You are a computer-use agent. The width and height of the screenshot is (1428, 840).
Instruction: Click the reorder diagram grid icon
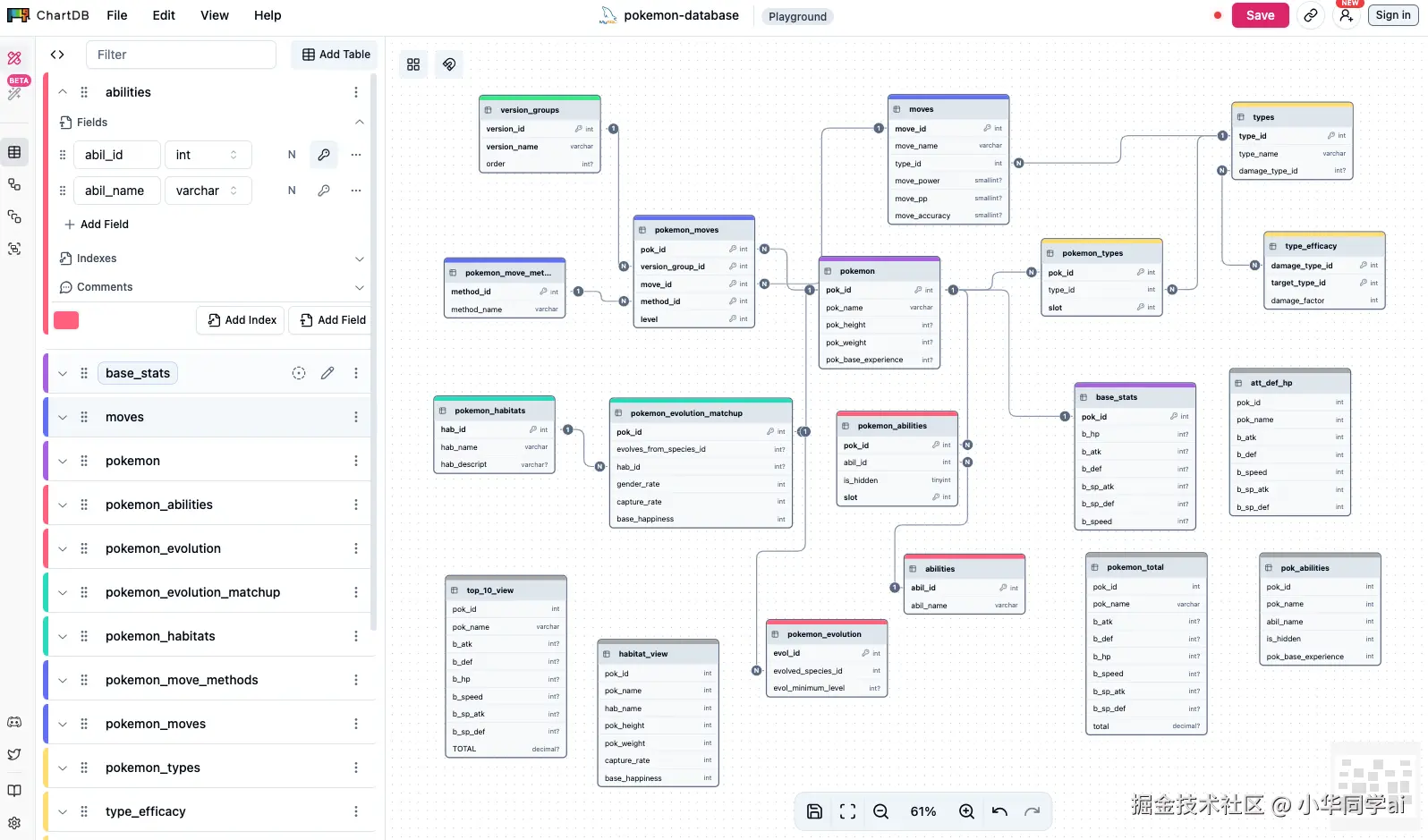413,64
